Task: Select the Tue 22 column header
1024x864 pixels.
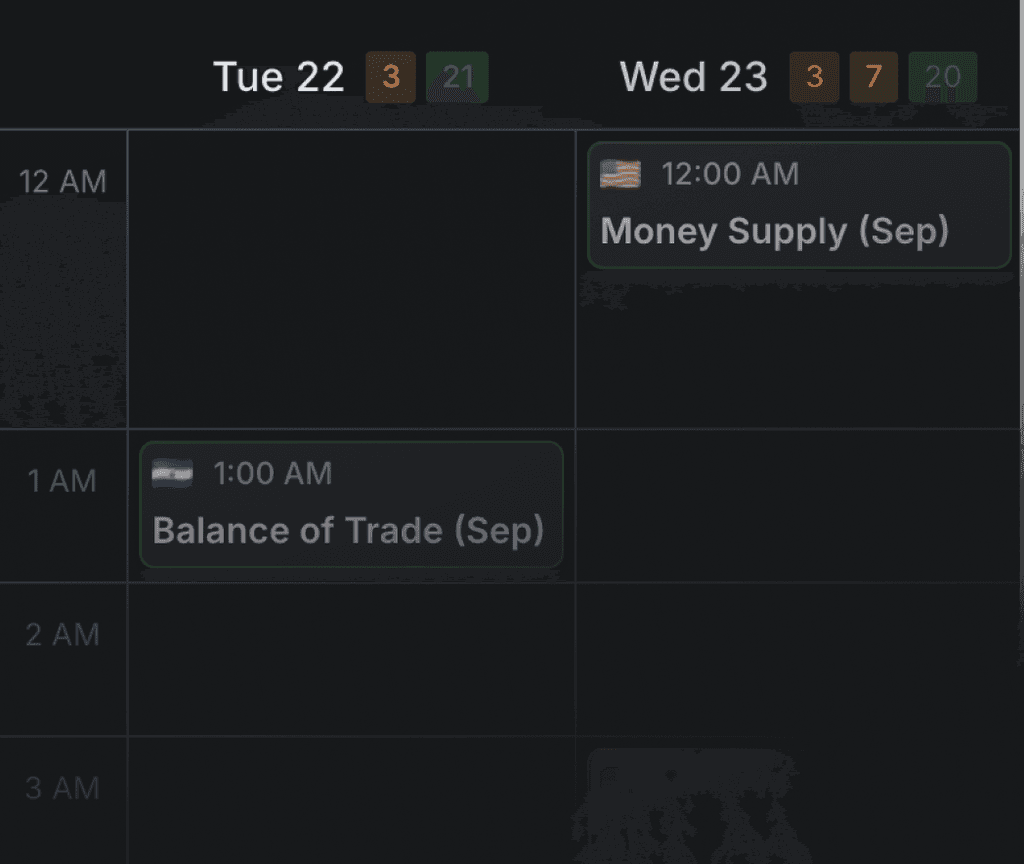Action: coord(278,77)
